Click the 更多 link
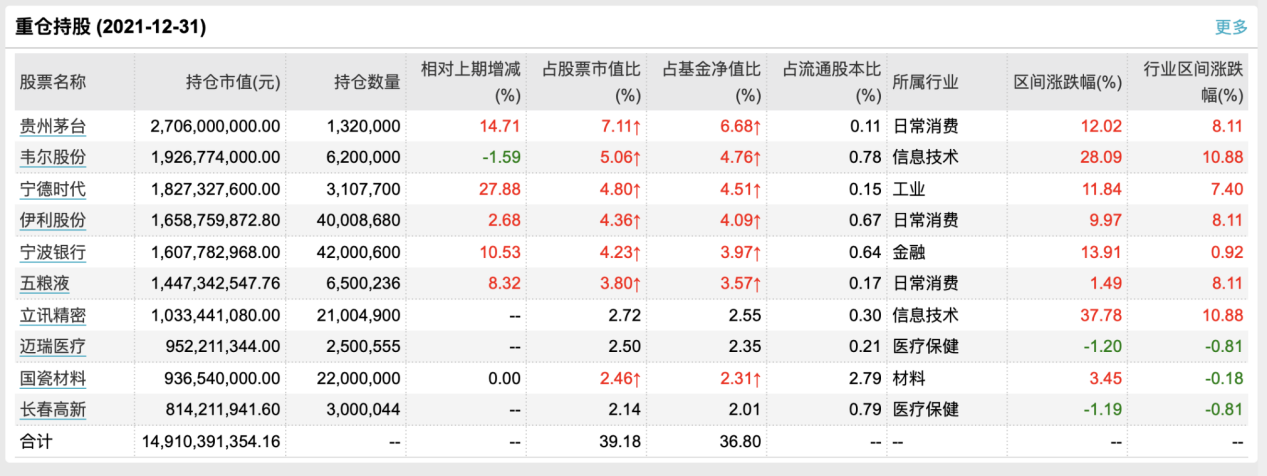The height and width of the screenshot is (476, 1267). point(1231,27)
